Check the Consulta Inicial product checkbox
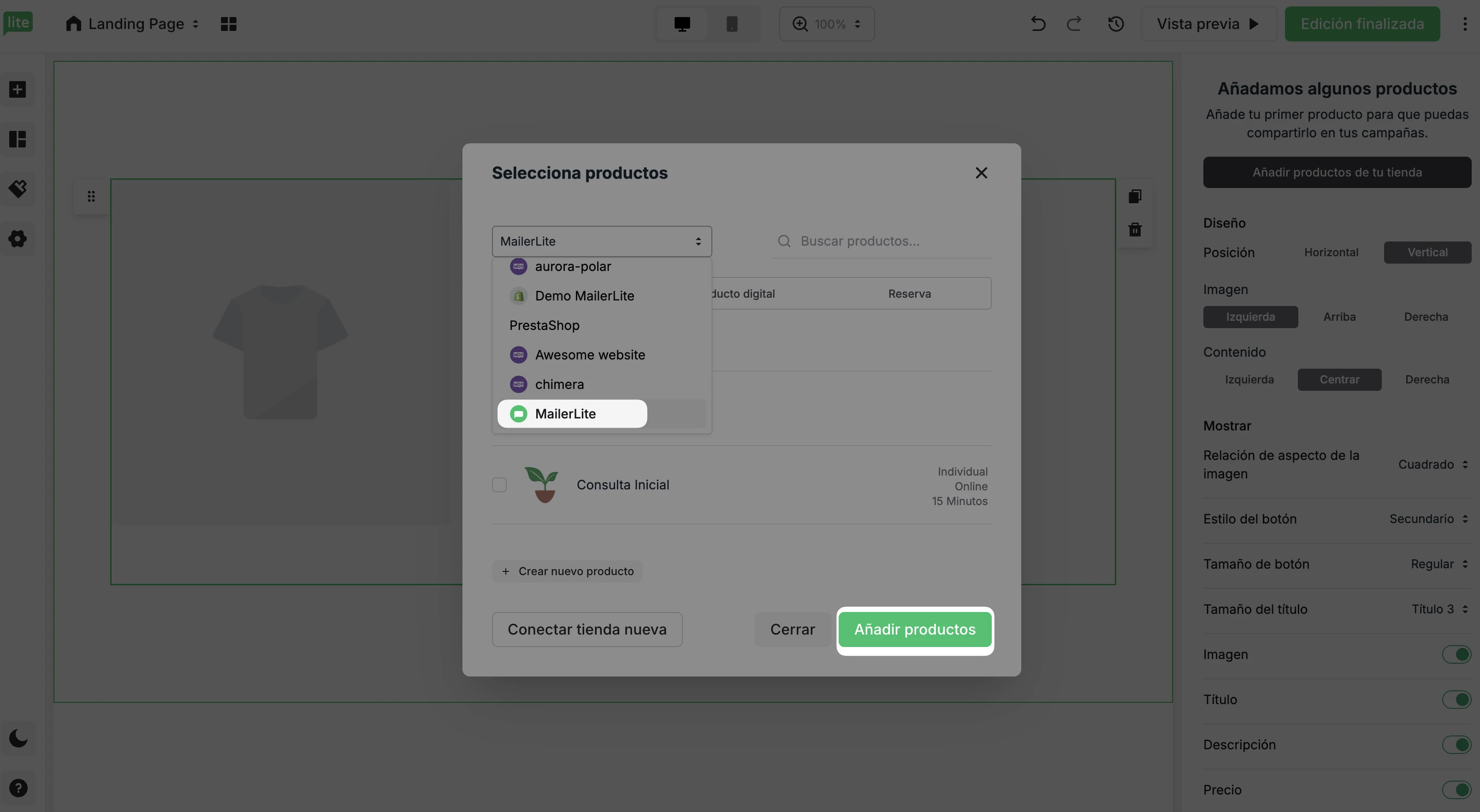The width and height of the screenshot is (1480, 812). pos(499,485)
